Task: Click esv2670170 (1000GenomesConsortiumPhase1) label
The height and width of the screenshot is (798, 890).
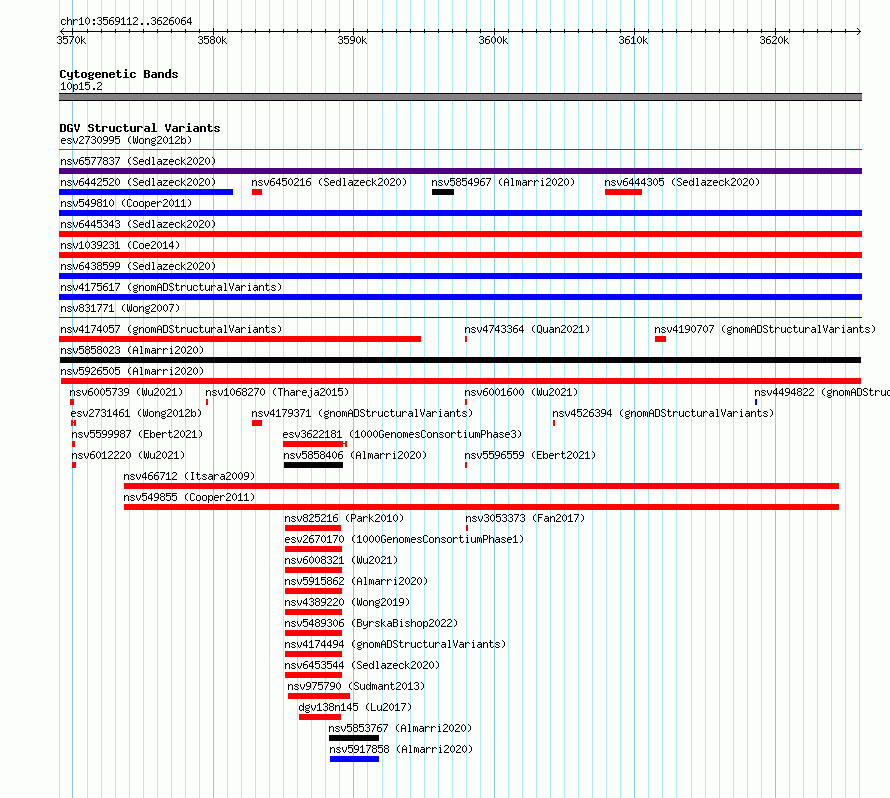Action: coord(404,539)
